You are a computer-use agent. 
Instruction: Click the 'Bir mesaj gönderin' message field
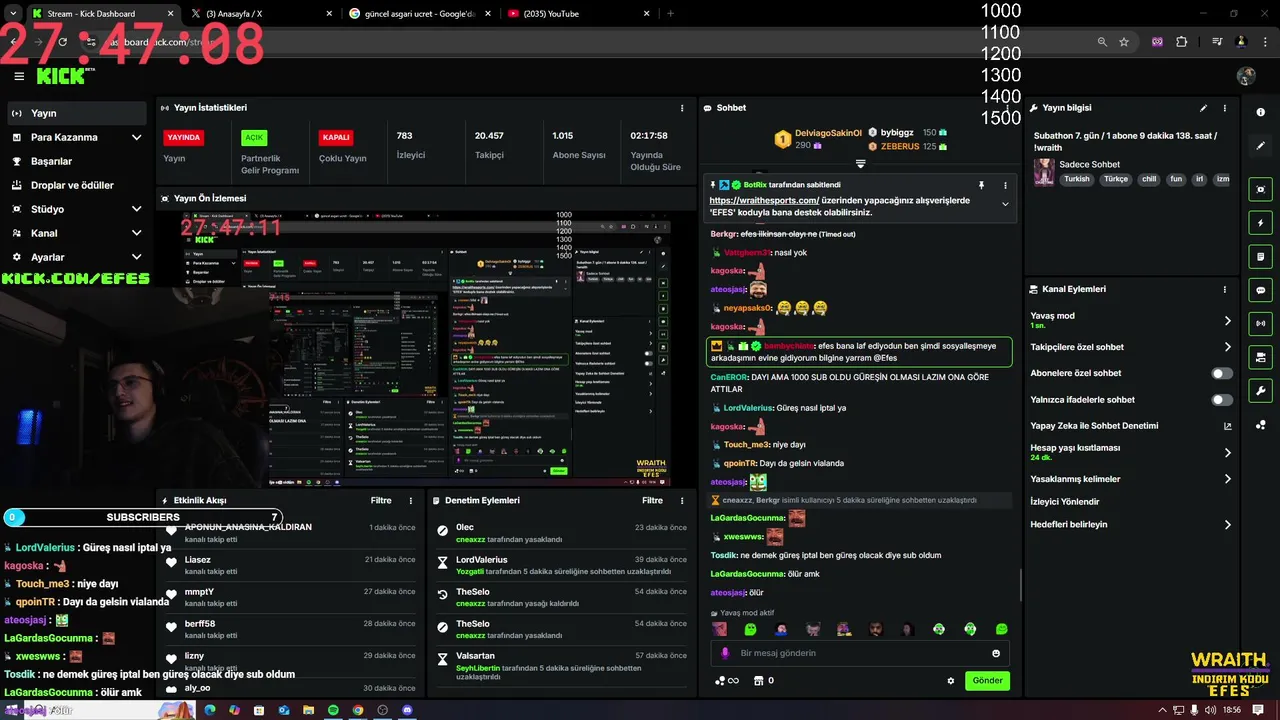pos(860,653)
